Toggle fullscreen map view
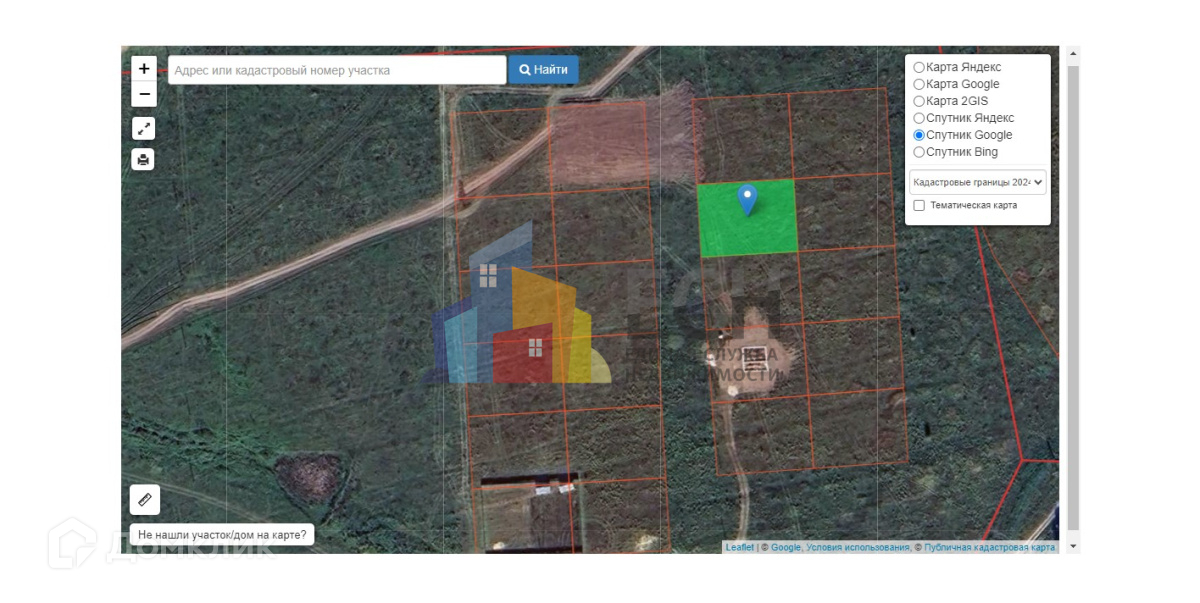The height and width of the screenshot is (603, 1200). 144,128
